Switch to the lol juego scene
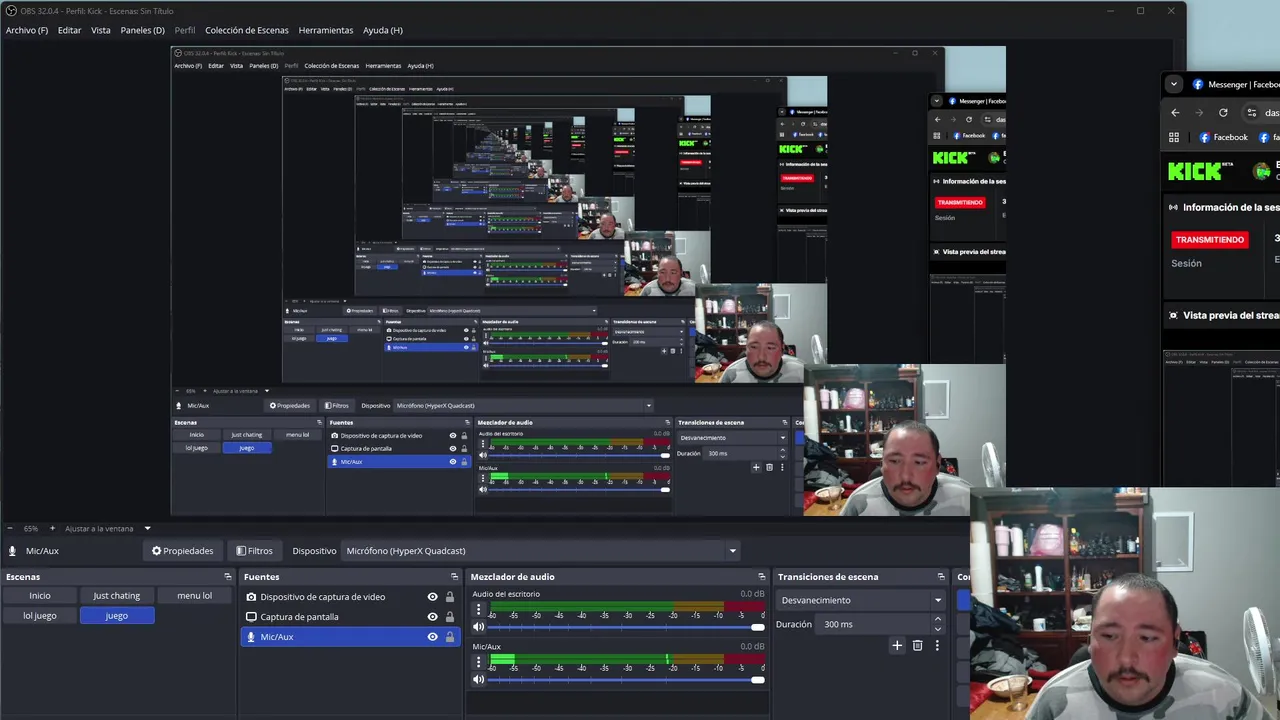1280x720 pixels. coord(40,616)
